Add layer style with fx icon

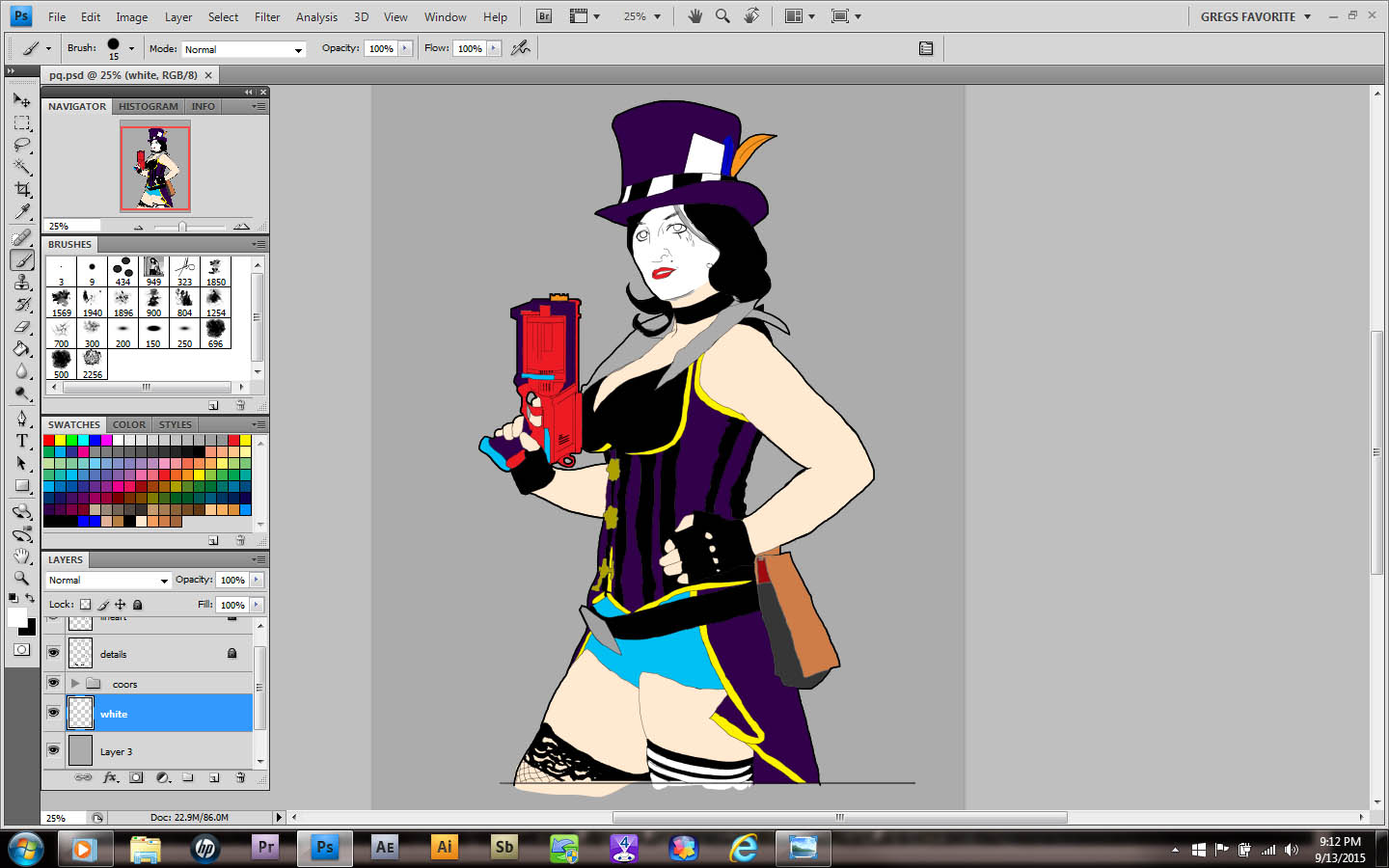110,777
